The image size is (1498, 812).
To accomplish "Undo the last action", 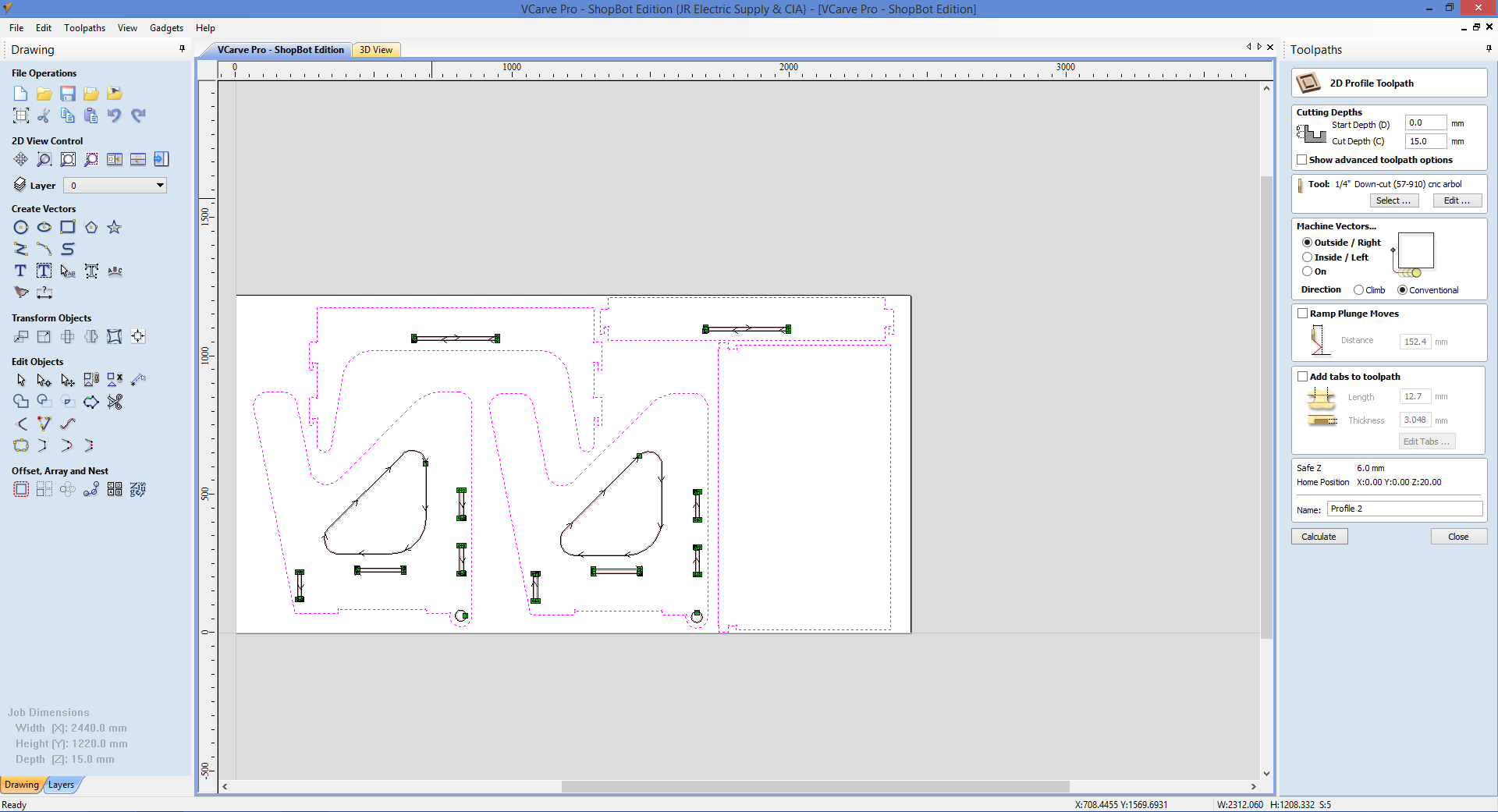I will click(x=115, y=115).
